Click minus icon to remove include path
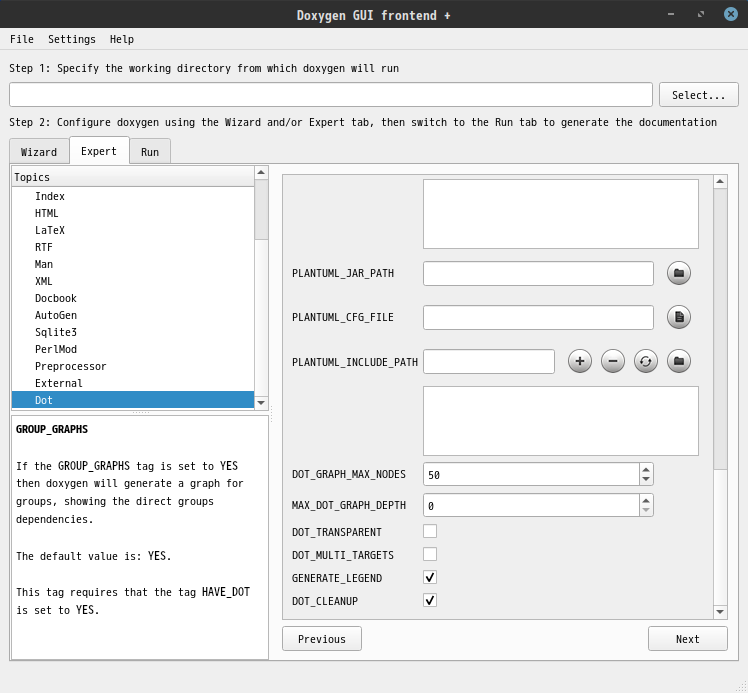The image size is (748, 693). pos(613,361)
